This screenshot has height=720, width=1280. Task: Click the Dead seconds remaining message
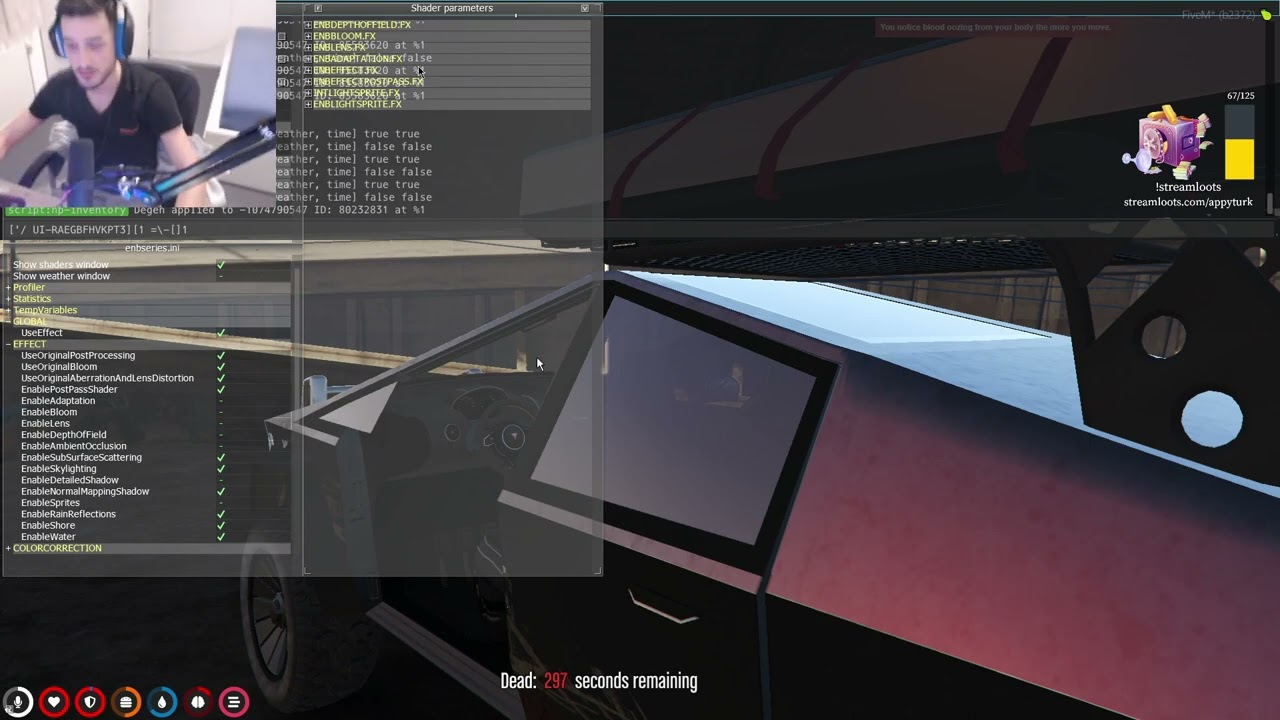pyautogui.click(x=599, y=681)
